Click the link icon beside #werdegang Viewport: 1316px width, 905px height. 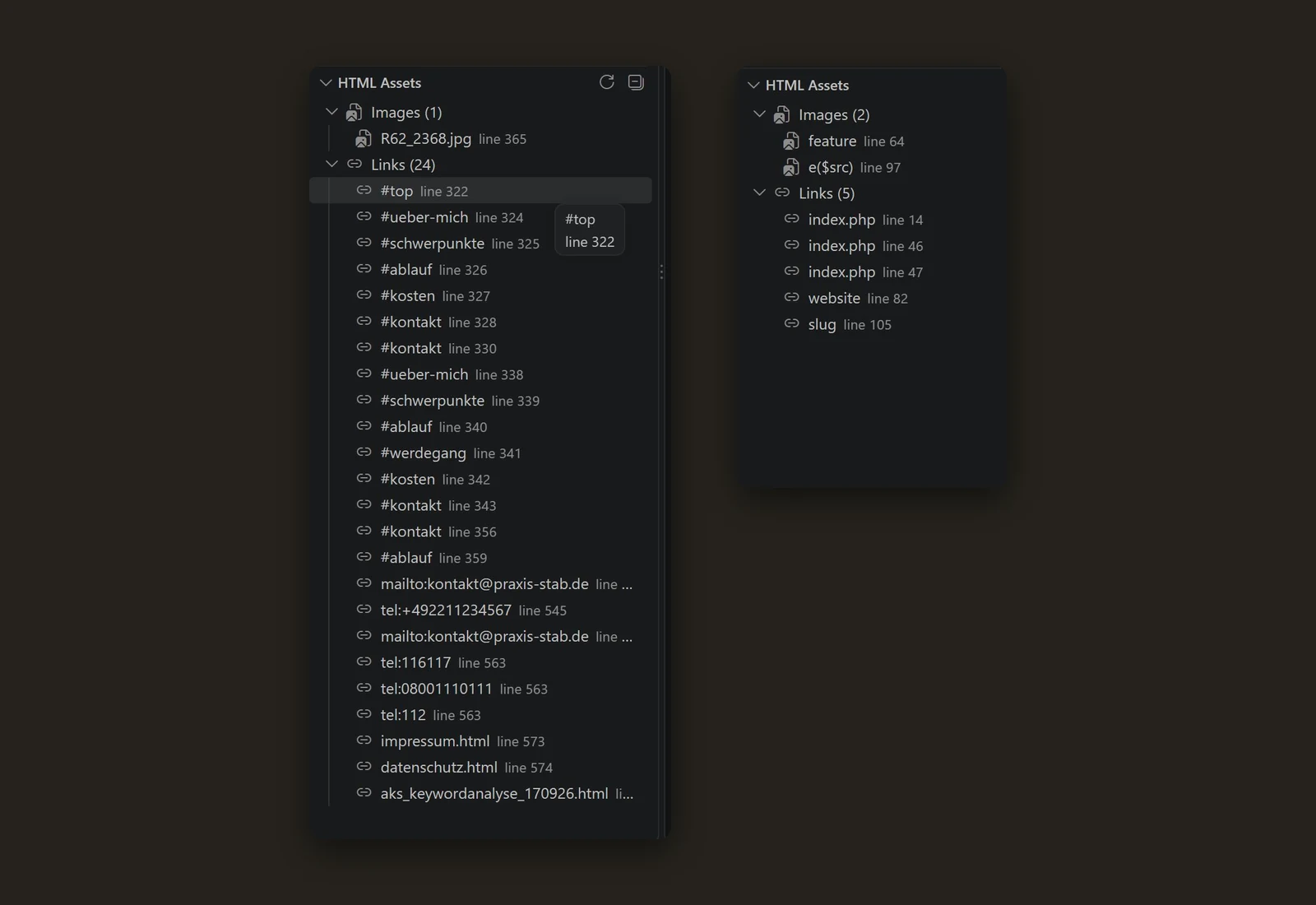pyautogui.click(x=364, y=452)
